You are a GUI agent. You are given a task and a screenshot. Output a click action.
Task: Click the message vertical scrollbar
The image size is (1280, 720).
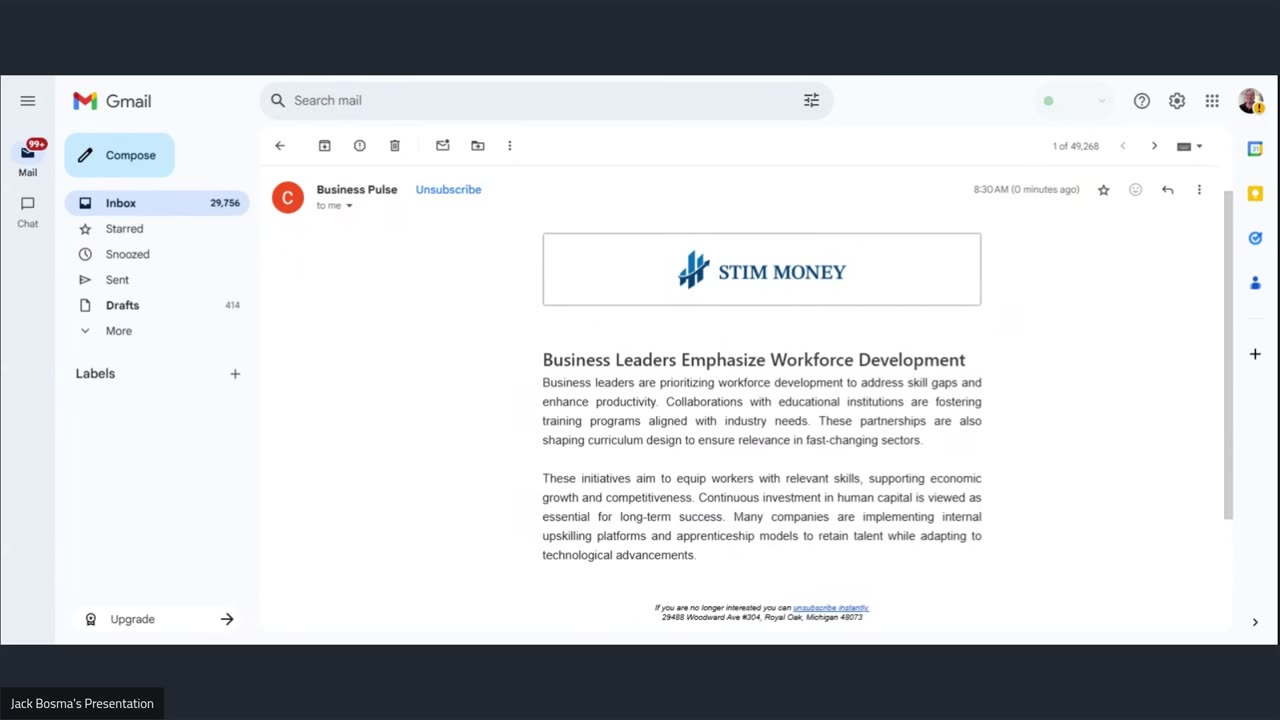1228,355
